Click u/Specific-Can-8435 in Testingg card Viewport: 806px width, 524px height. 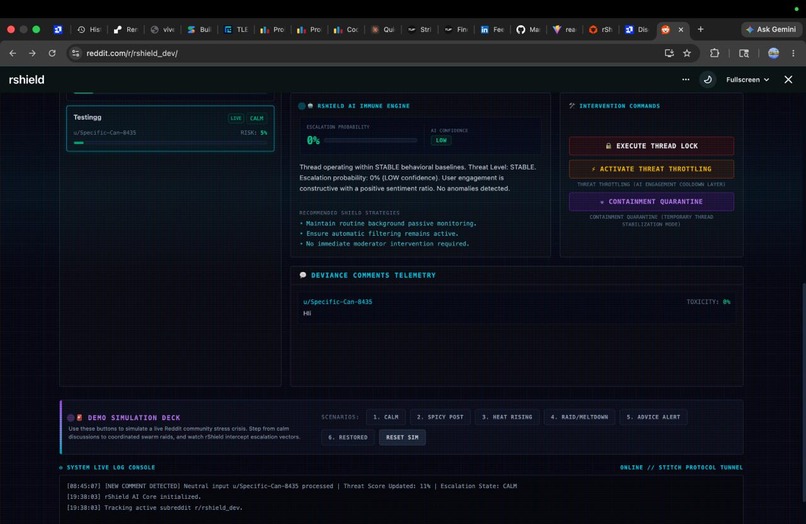coord(105,133)
